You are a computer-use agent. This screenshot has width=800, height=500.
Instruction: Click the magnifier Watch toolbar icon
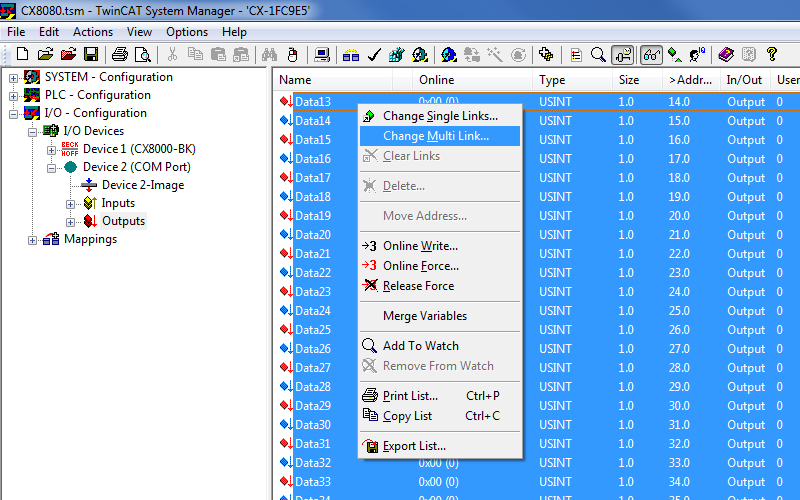point(598,54)
